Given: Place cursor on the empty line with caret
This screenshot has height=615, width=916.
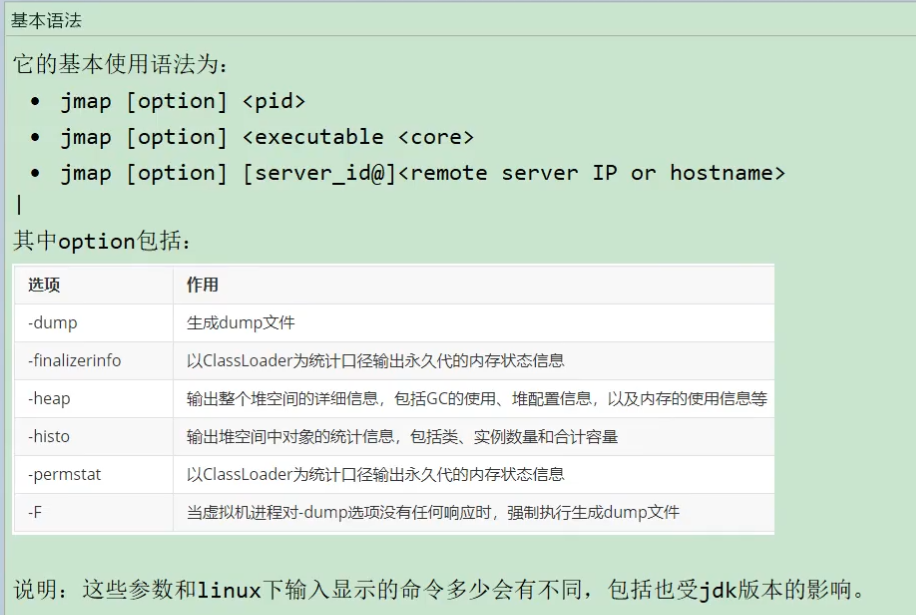Looking at the screenshot, I should click(x=19, y=205).
